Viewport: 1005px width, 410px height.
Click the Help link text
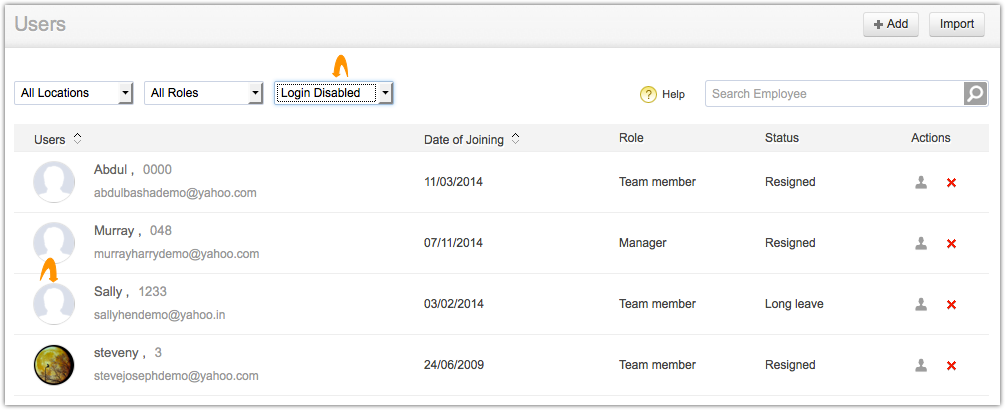click(673, 94)
